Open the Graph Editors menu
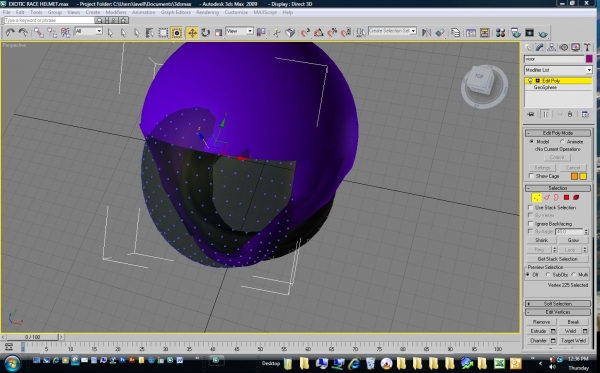 (x=176, y=12)
